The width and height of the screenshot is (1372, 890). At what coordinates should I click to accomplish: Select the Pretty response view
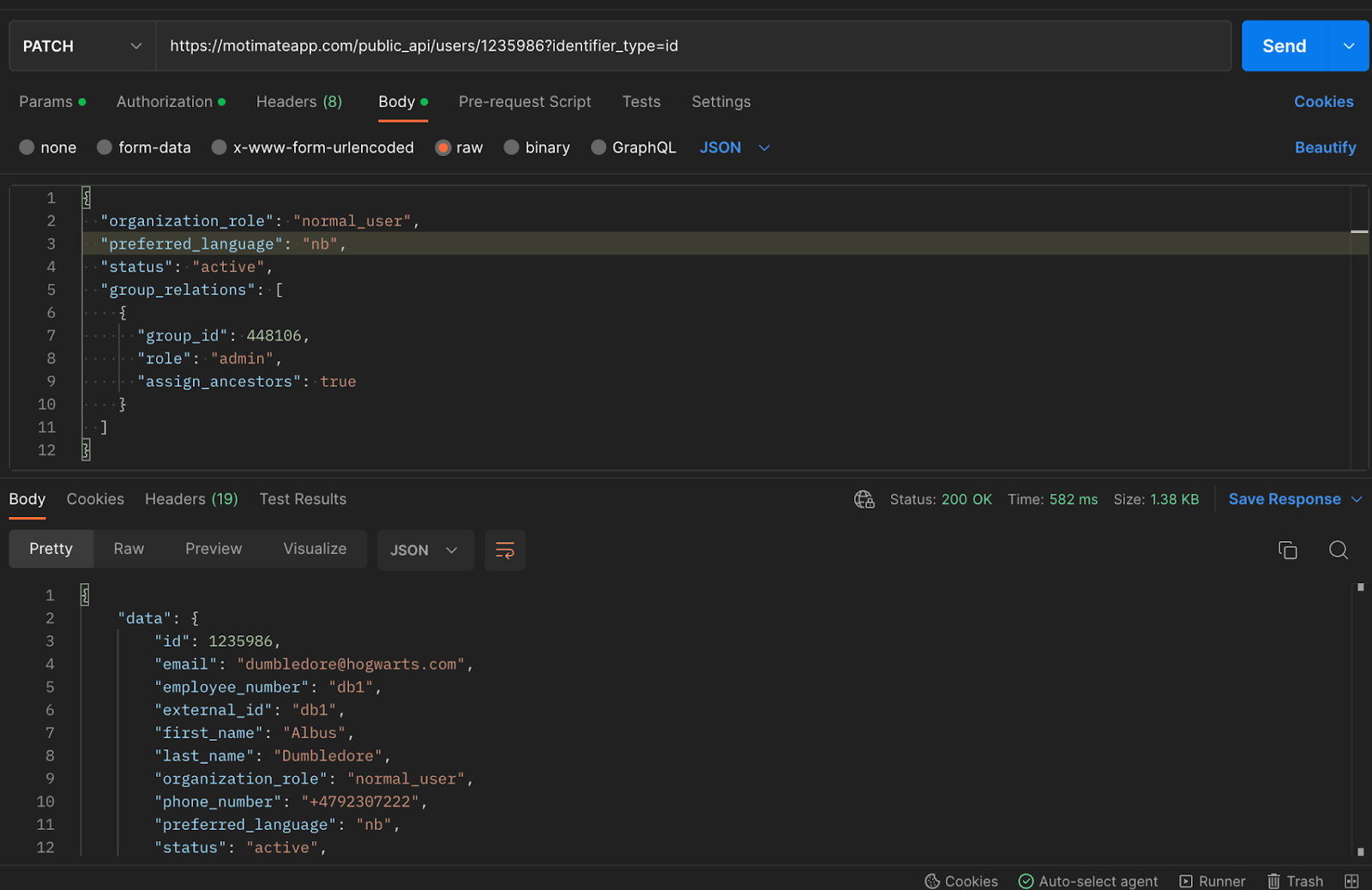coord(51,549)
